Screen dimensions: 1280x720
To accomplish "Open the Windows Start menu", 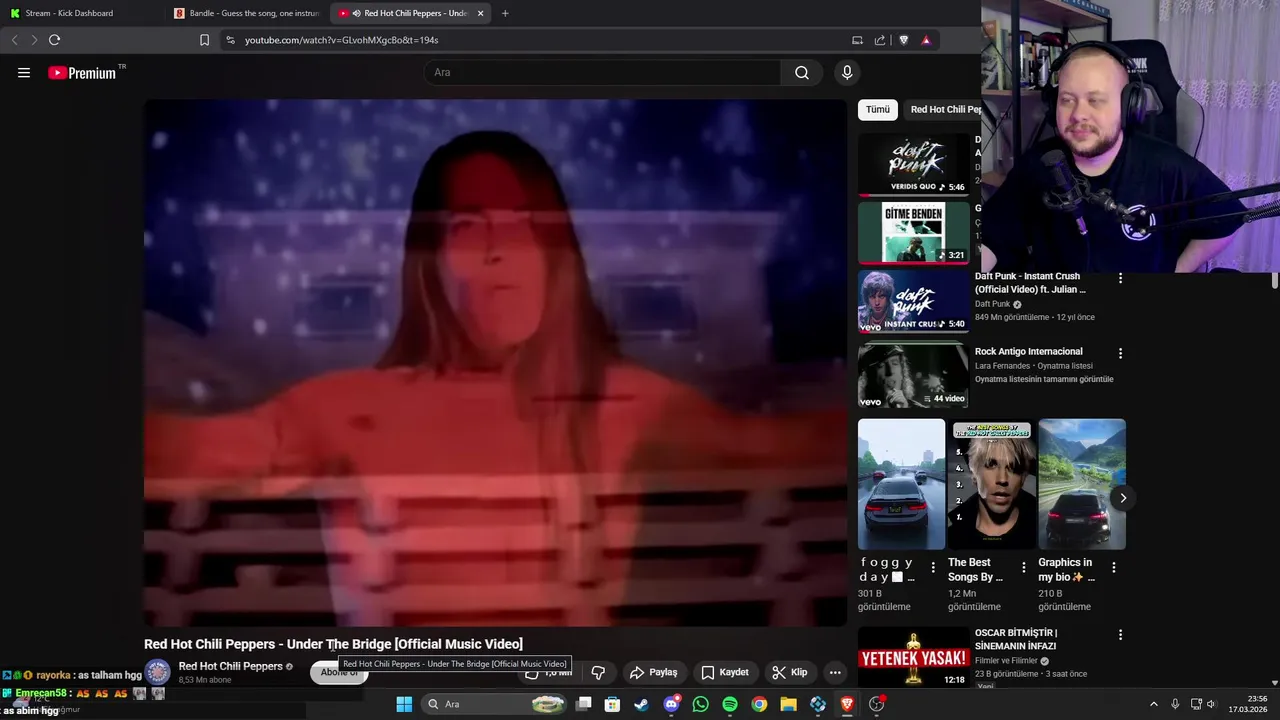I will tap(404, 704).
